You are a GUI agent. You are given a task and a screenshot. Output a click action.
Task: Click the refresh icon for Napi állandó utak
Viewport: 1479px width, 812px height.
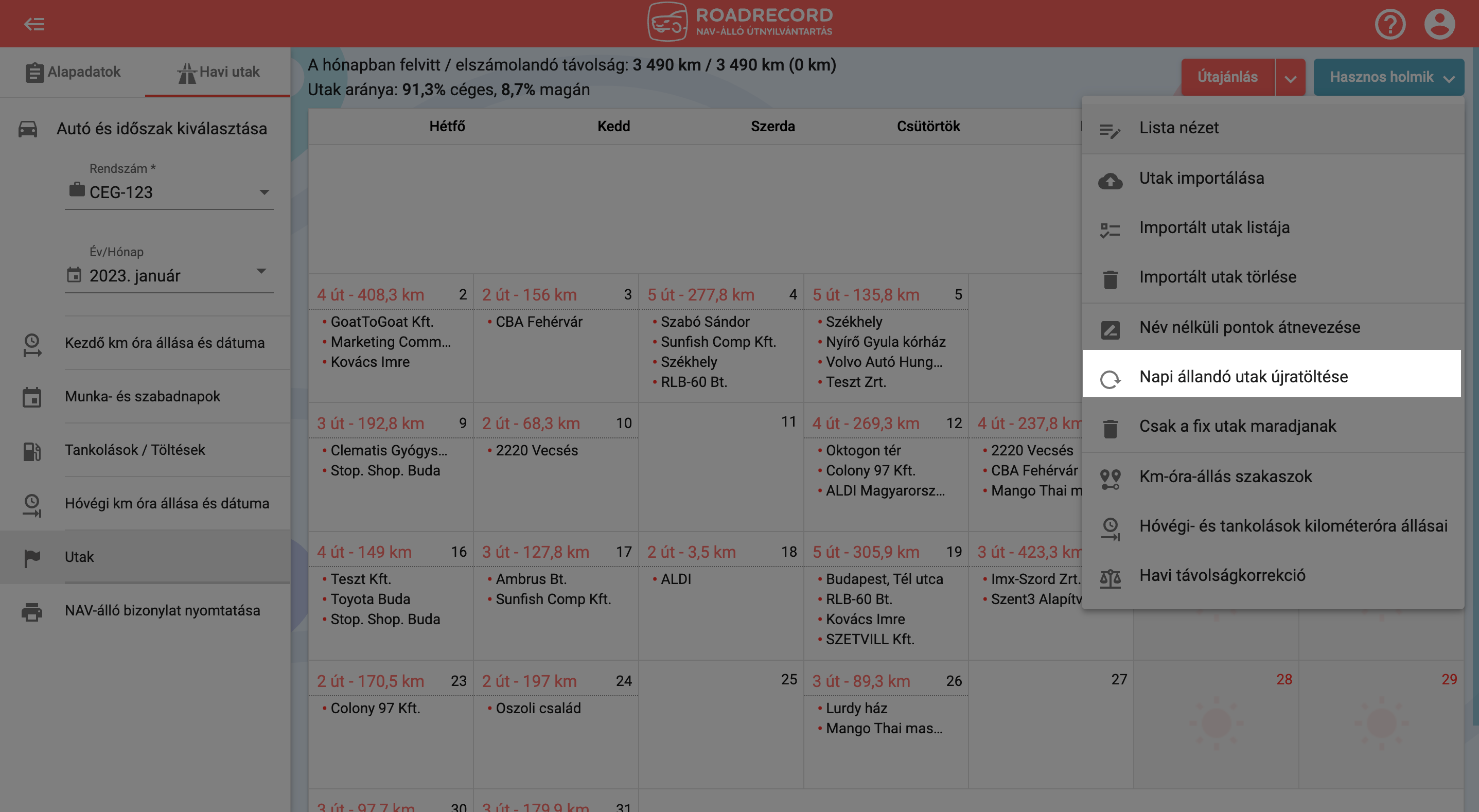coord(1110,380)
